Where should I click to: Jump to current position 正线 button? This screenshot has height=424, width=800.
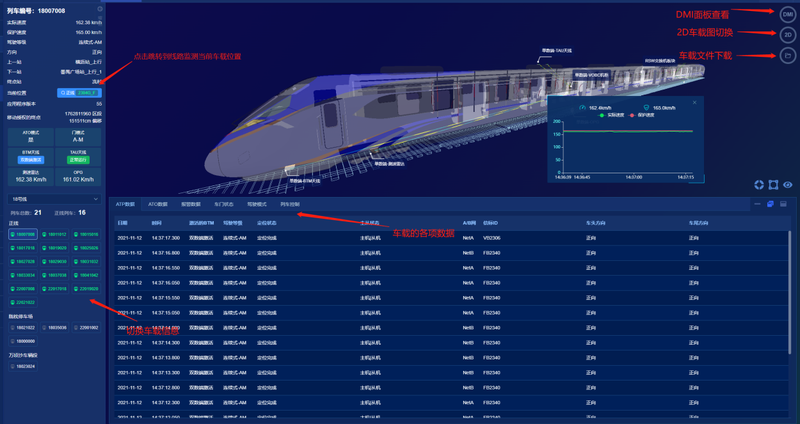point(79,93)
